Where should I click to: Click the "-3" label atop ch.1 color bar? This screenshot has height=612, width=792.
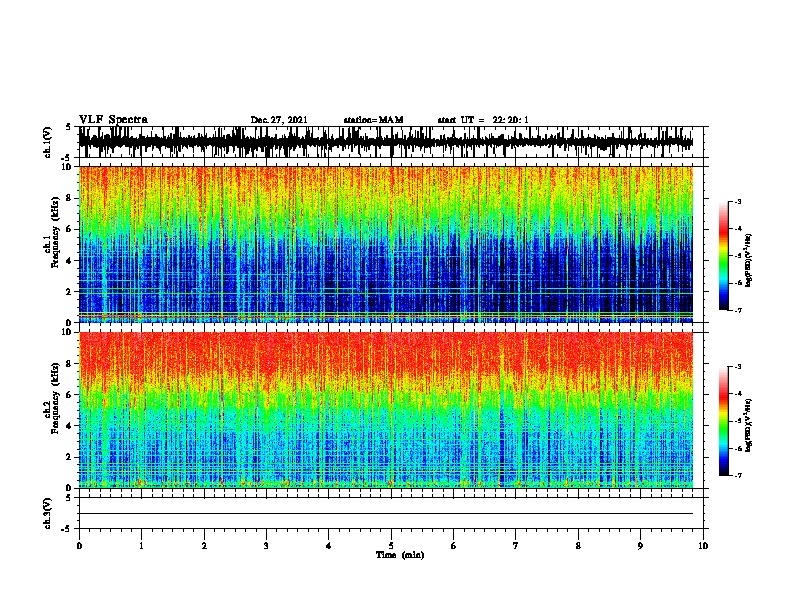[738, 202]
